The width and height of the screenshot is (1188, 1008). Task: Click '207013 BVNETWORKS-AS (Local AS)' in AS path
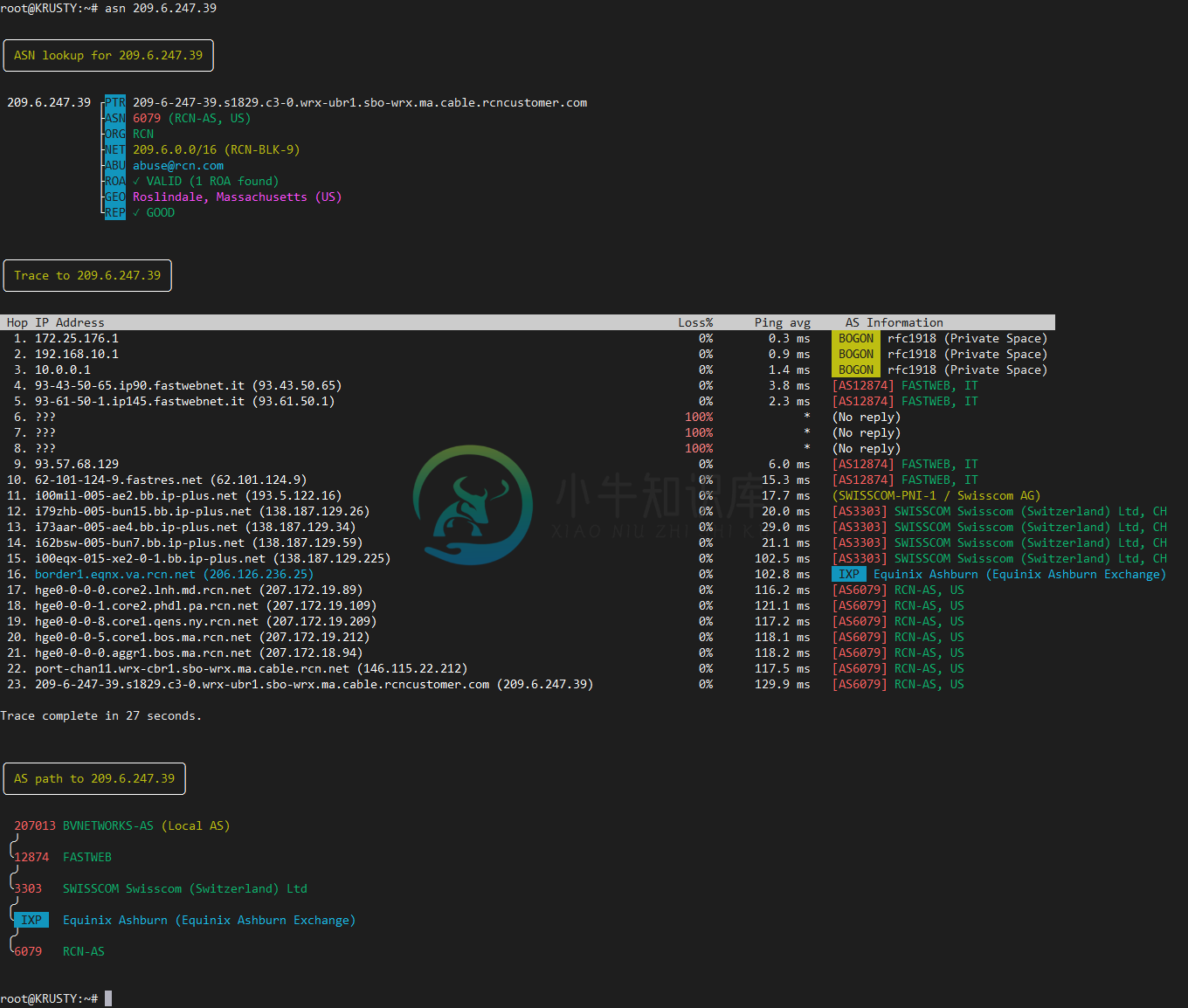tap(122, 825)
